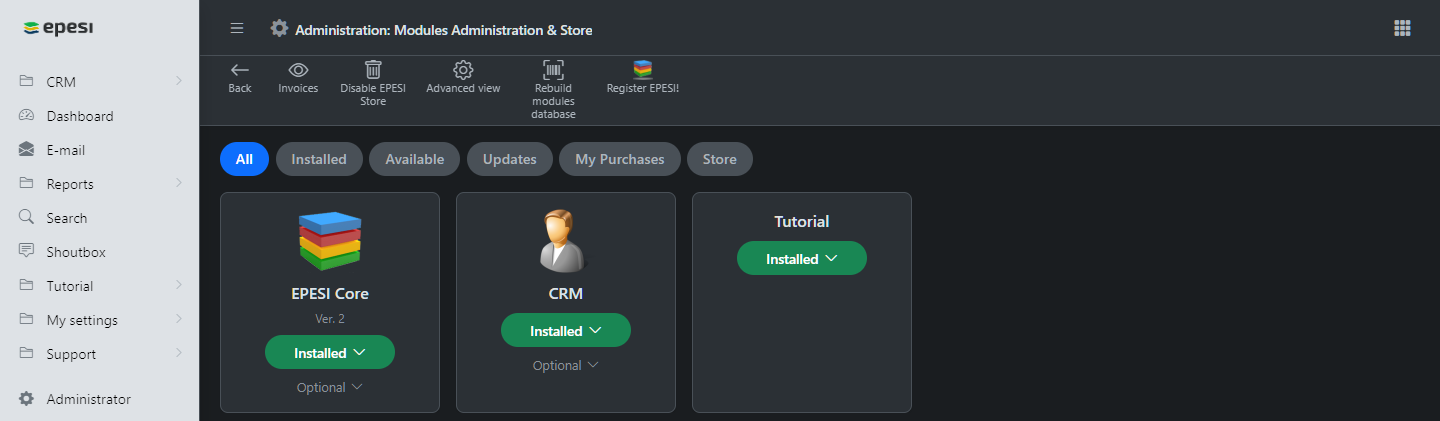Click the My settings folder icon

point(27,319)
